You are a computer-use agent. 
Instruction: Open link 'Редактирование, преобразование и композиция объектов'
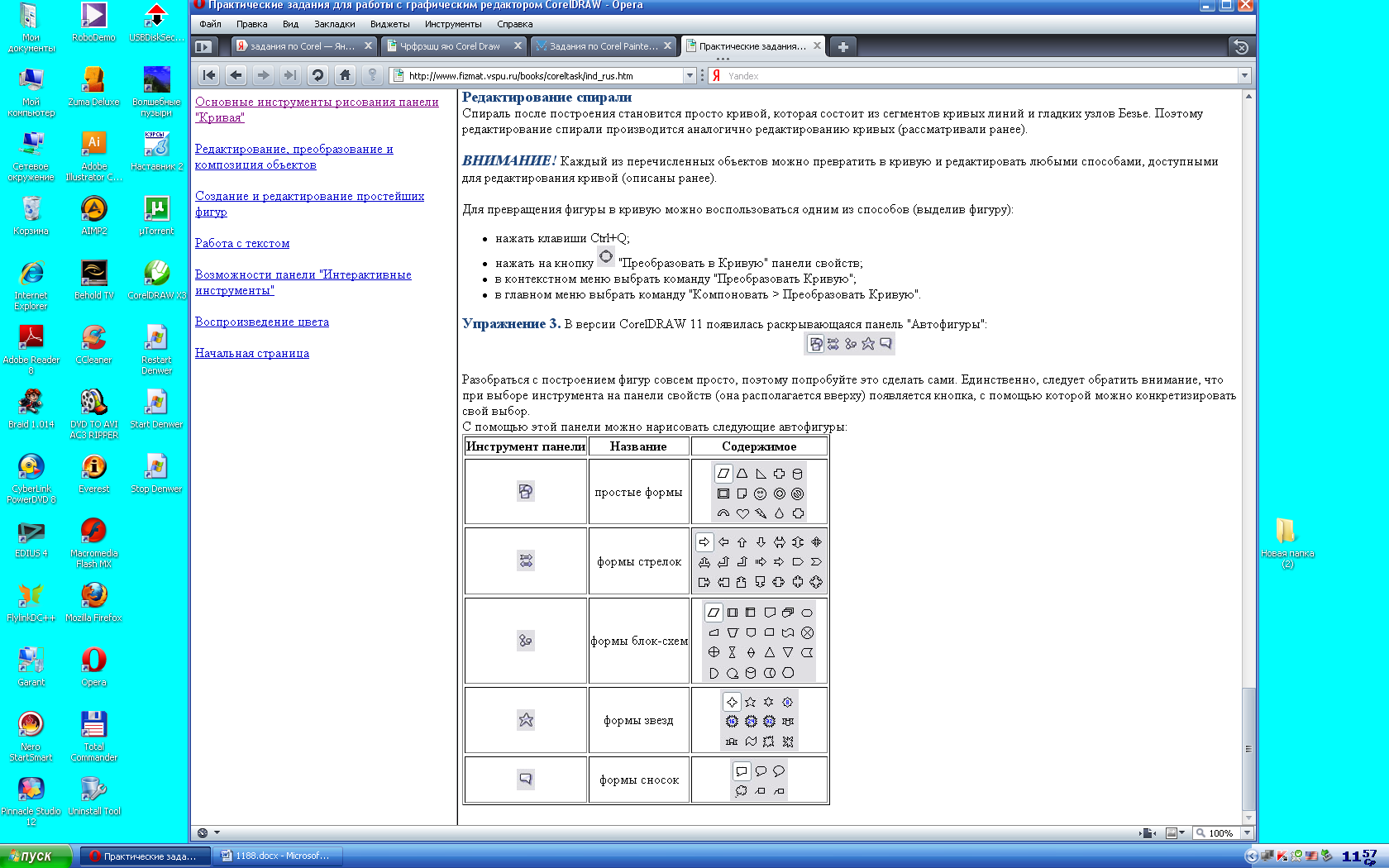coord(294,157)
